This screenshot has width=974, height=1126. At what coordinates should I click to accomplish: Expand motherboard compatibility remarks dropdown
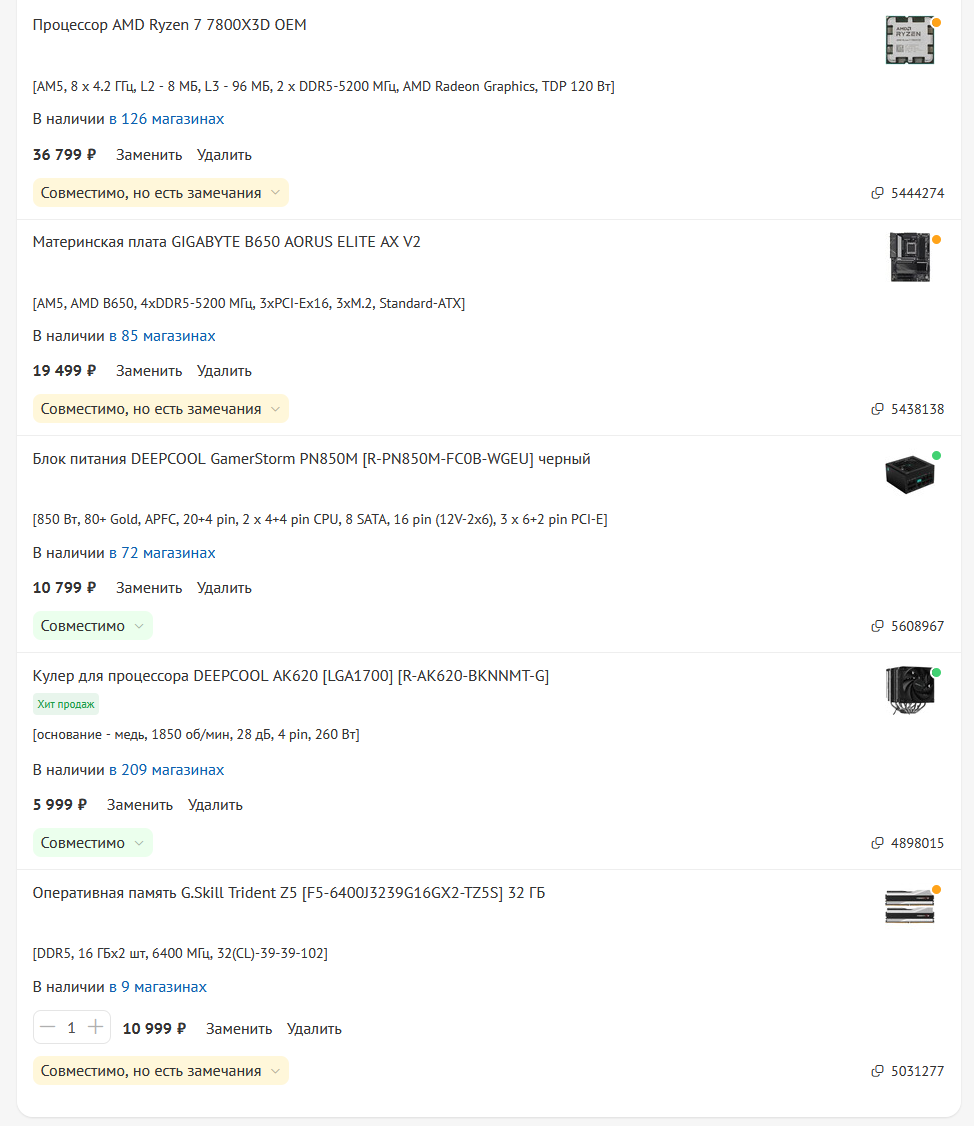pos(161,409)
